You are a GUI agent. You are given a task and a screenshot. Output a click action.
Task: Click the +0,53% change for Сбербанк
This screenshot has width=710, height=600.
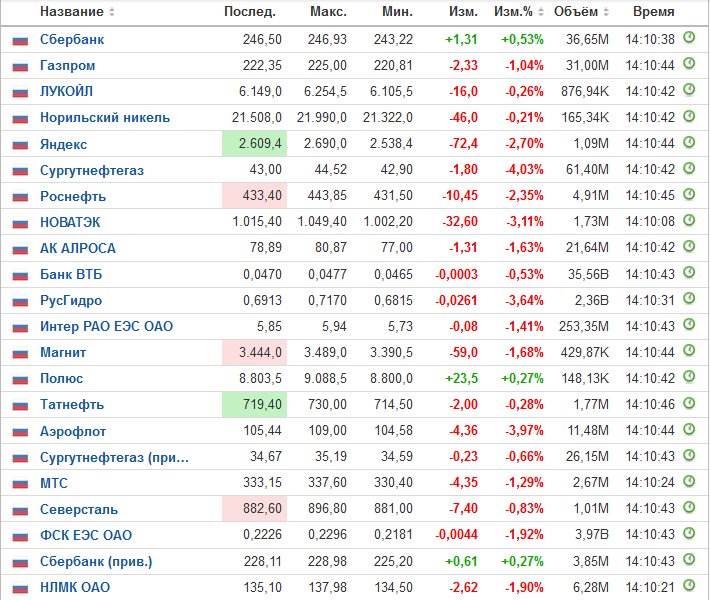tap(522, 39)
